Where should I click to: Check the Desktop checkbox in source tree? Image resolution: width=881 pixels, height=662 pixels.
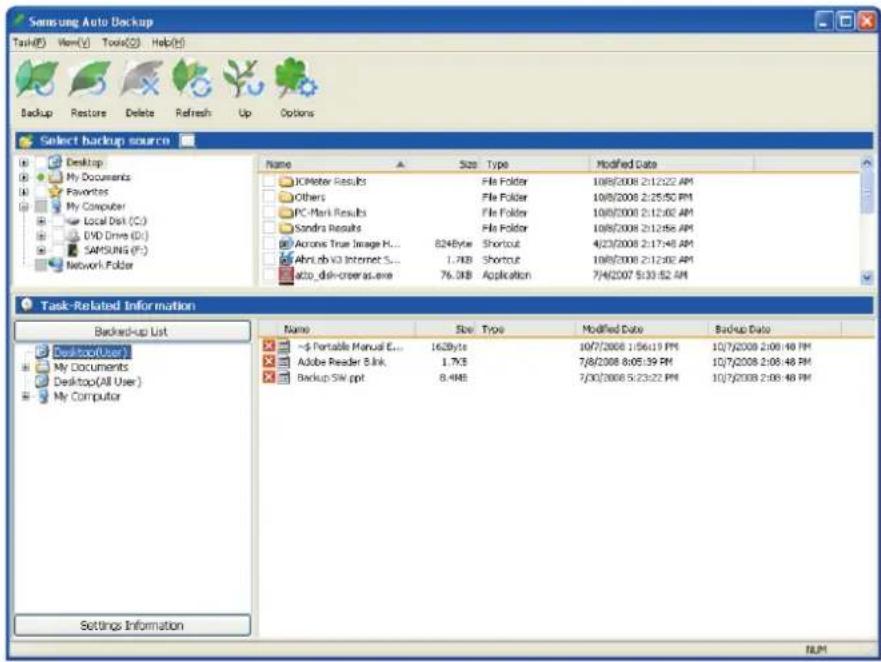tap(41, 162)
